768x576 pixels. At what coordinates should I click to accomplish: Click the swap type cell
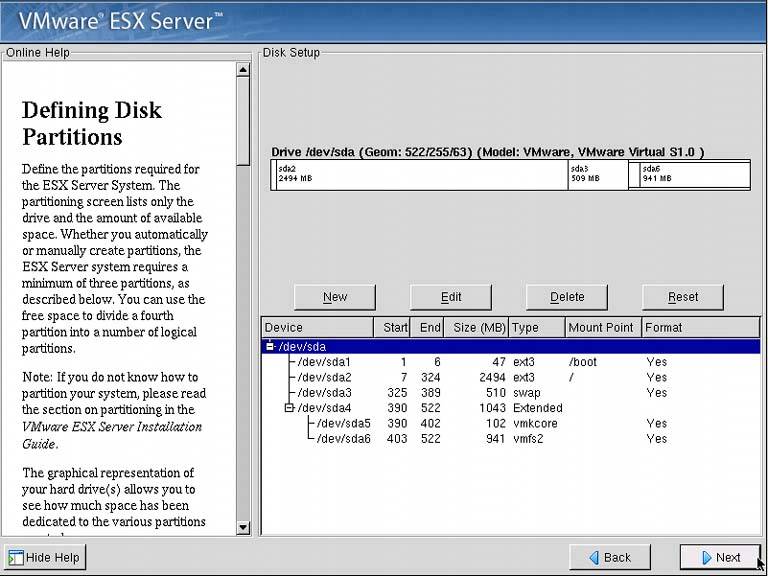(x=527, y=393)
